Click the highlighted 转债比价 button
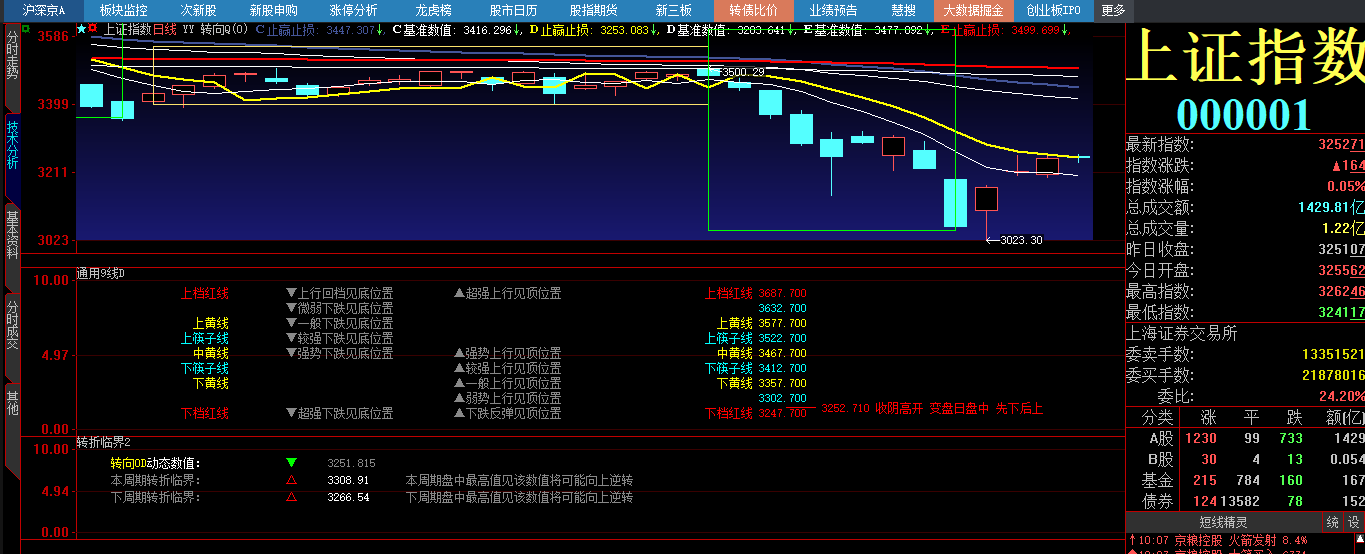1365x554 pixels. tap(753, 10)
